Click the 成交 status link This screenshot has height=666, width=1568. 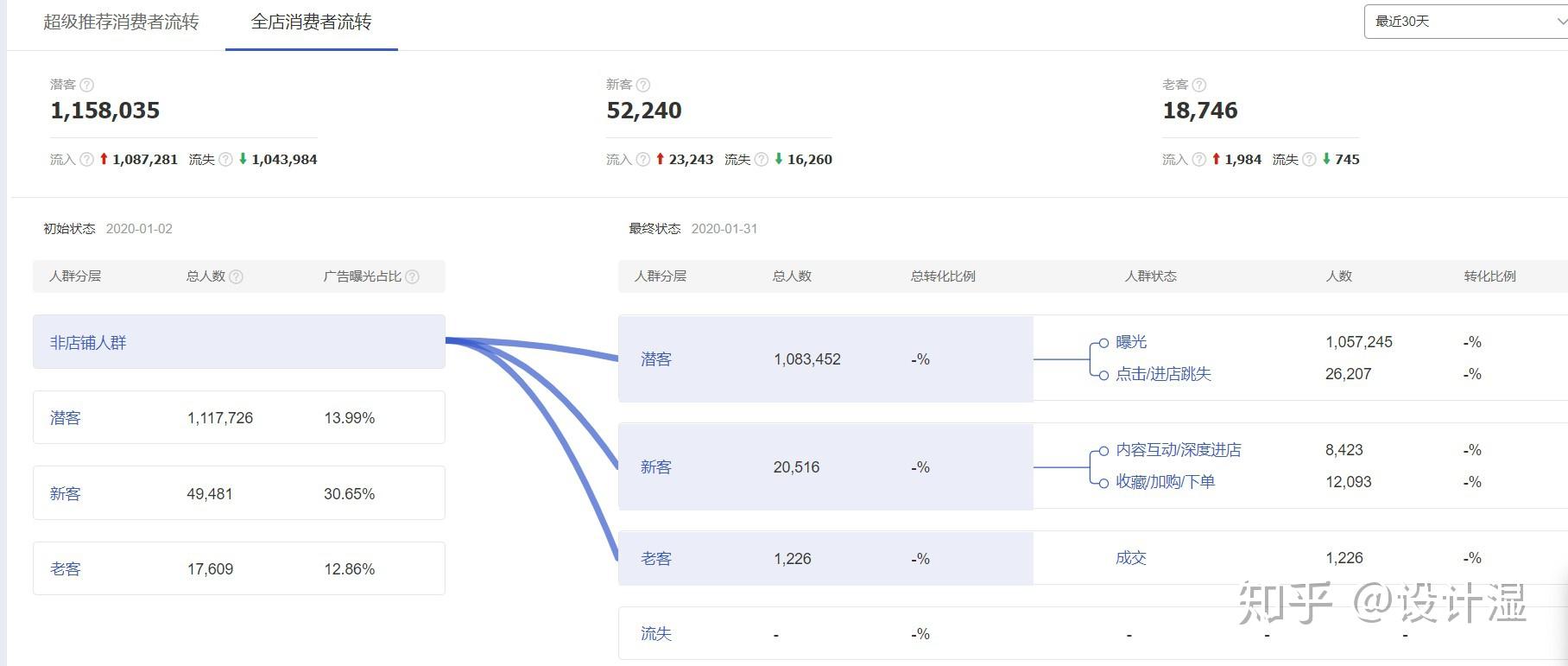1130,558
